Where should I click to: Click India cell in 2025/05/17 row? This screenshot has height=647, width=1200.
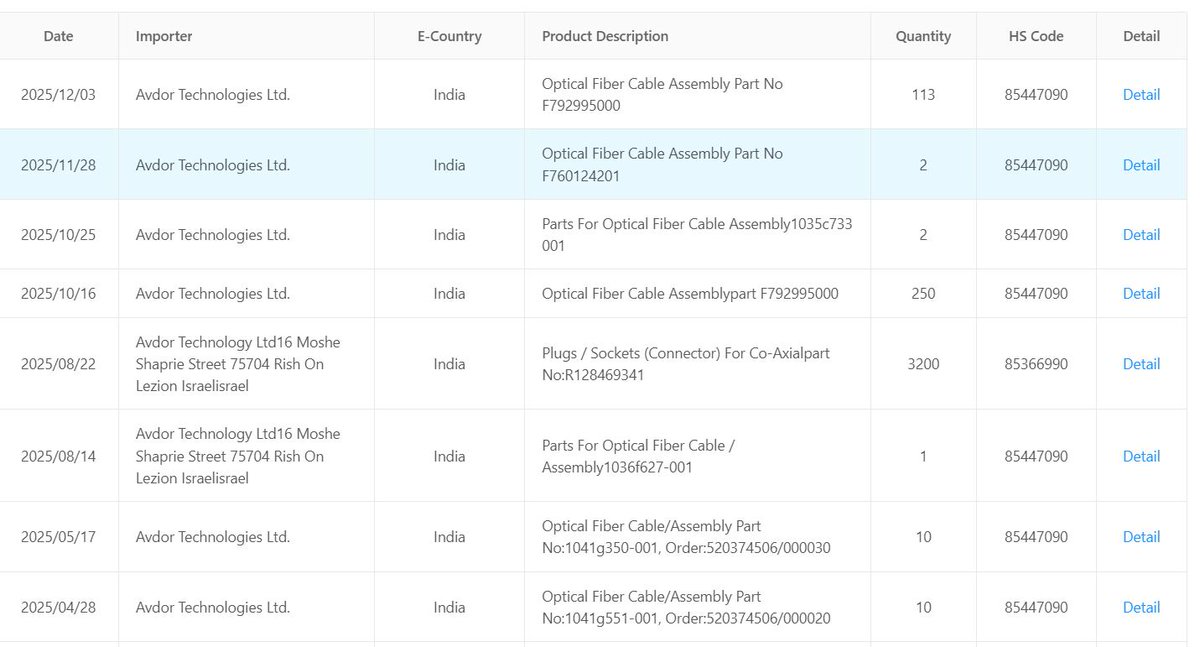point(449,537)
